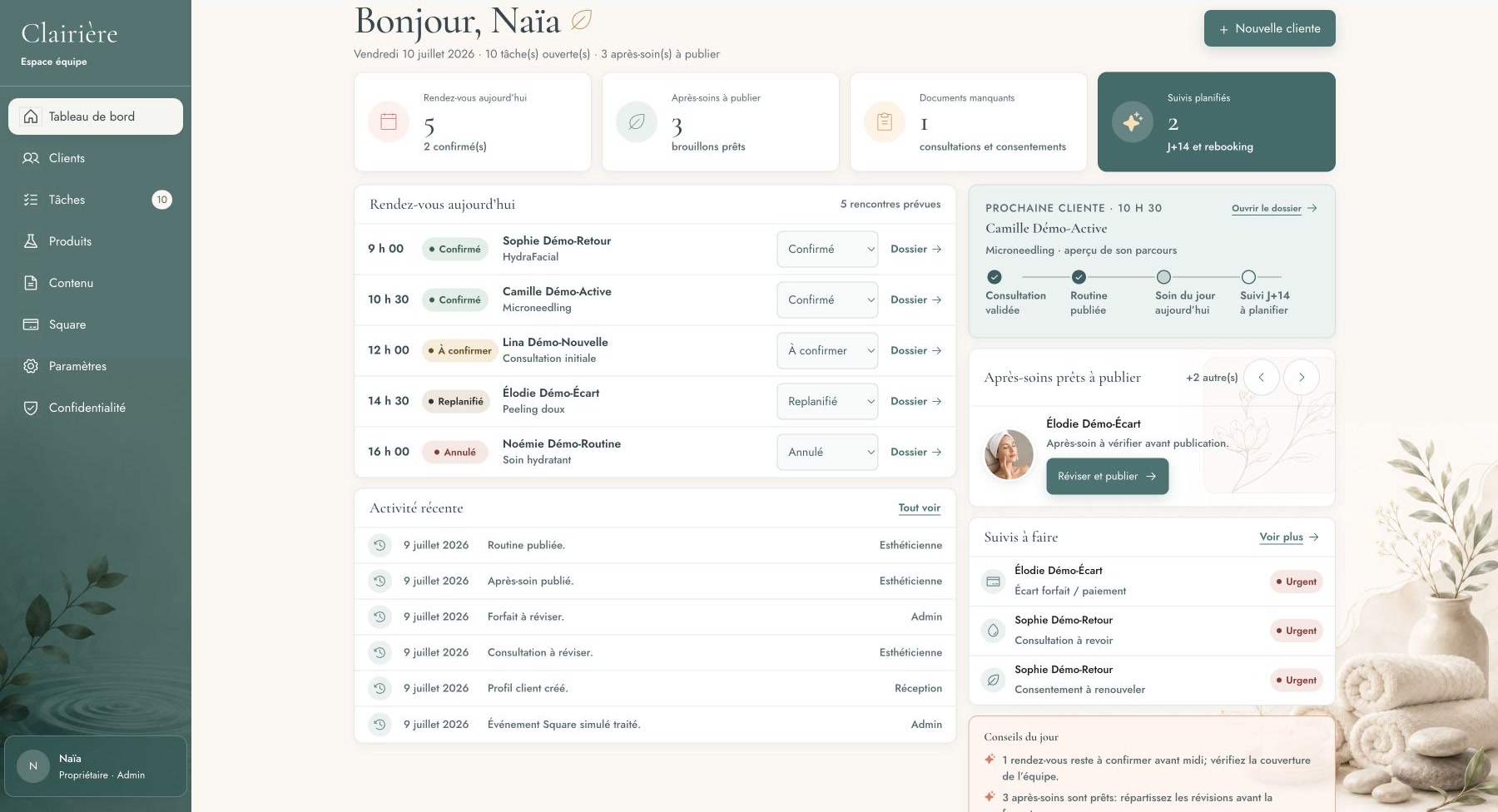This screenshot has height=812, width=1498.
Task: Click the Clairière logo
Action: (x=69, y=33)
